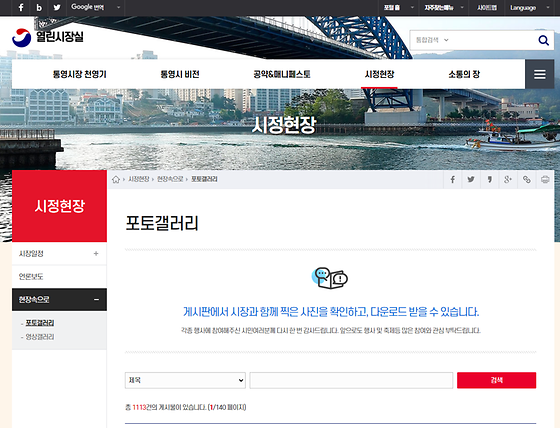Click the gallery search text field
Screen dimensions: 560x428
pos(351,380)
